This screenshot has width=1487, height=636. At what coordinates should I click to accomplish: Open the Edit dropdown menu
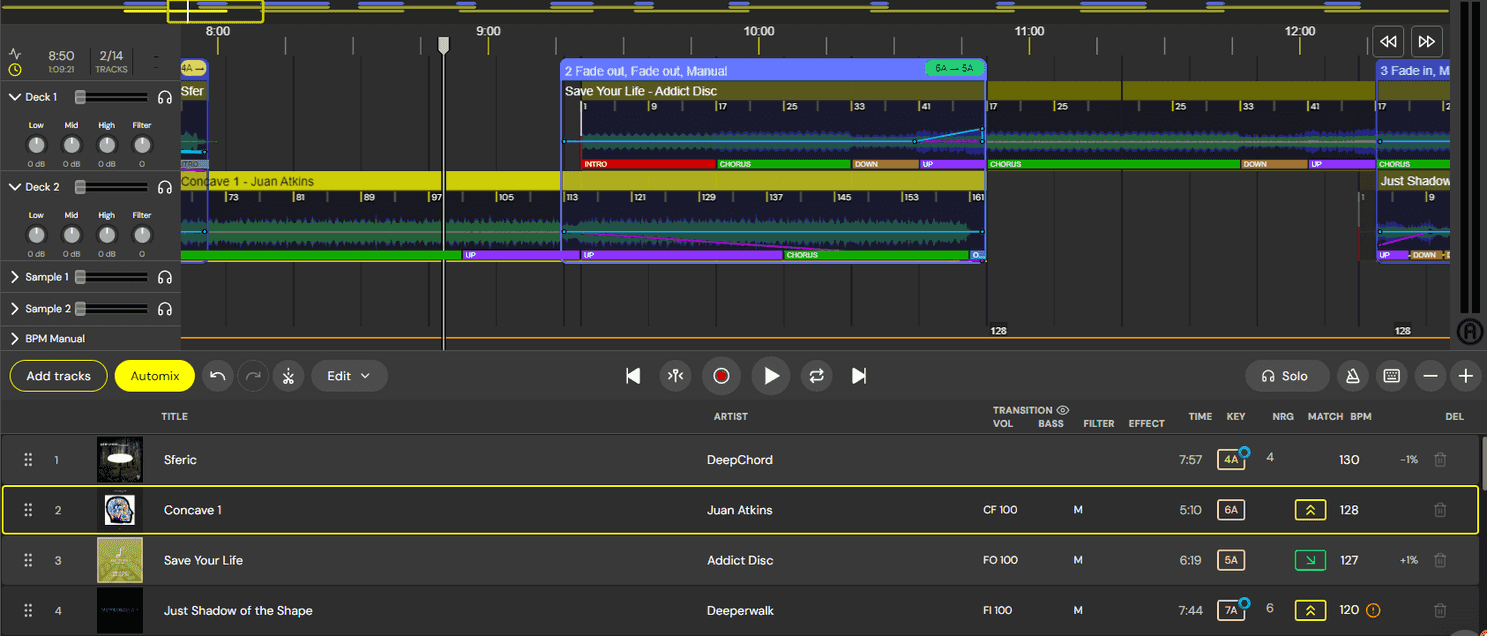(x=349, y=376)
